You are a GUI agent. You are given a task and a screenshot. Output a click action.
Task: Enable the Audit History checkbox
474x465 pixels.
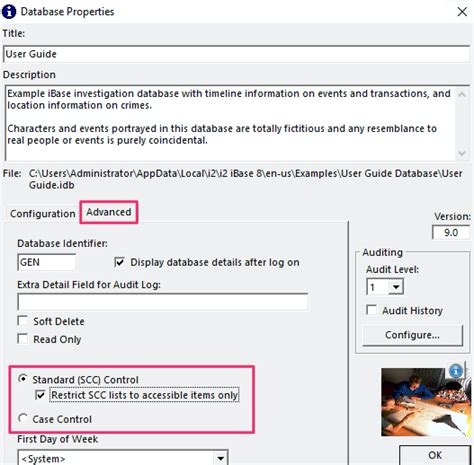coord(371,310)
